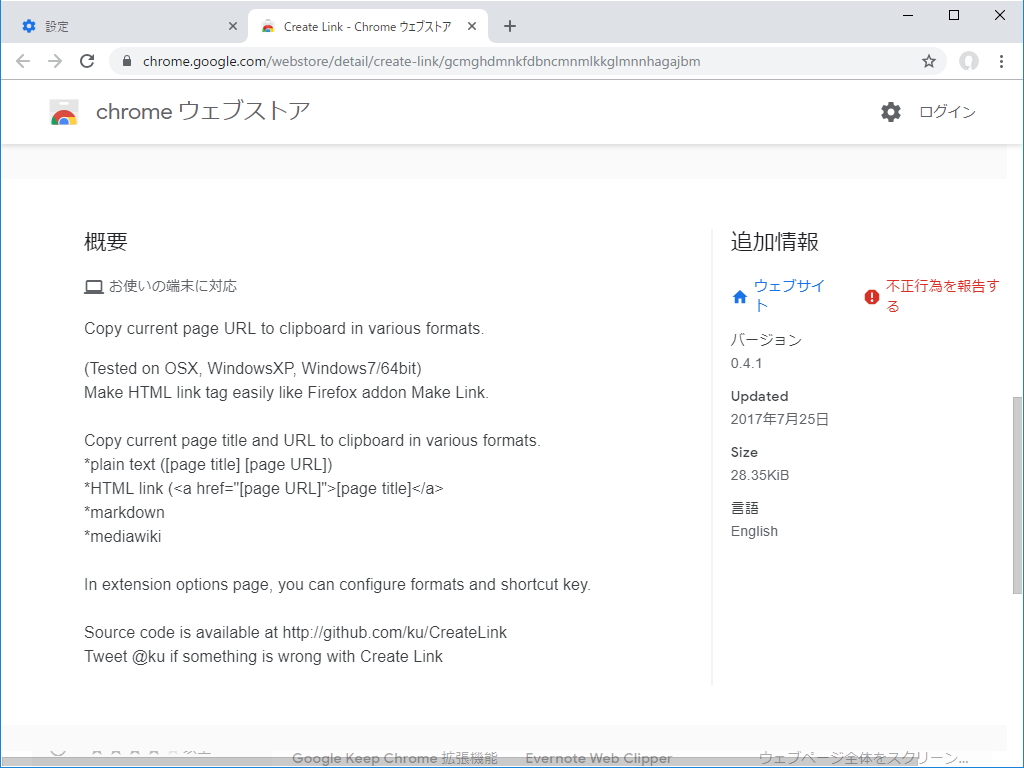This screenshot has height=768, width=1024.
Task: Go back using the back arrow
Action: (23, 61)
